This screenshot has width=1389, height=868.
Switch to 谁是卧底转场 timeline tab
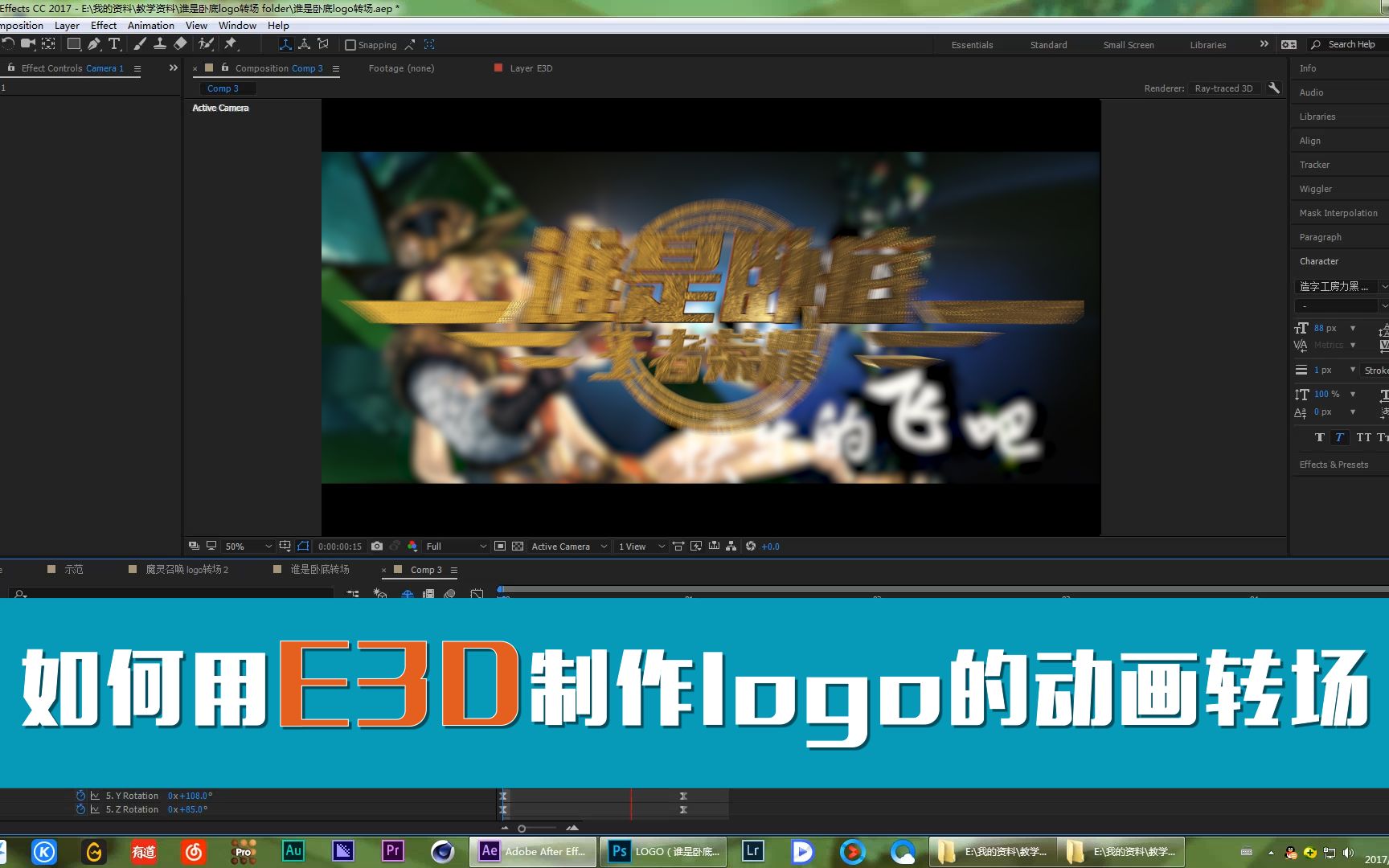pos(319,569)
